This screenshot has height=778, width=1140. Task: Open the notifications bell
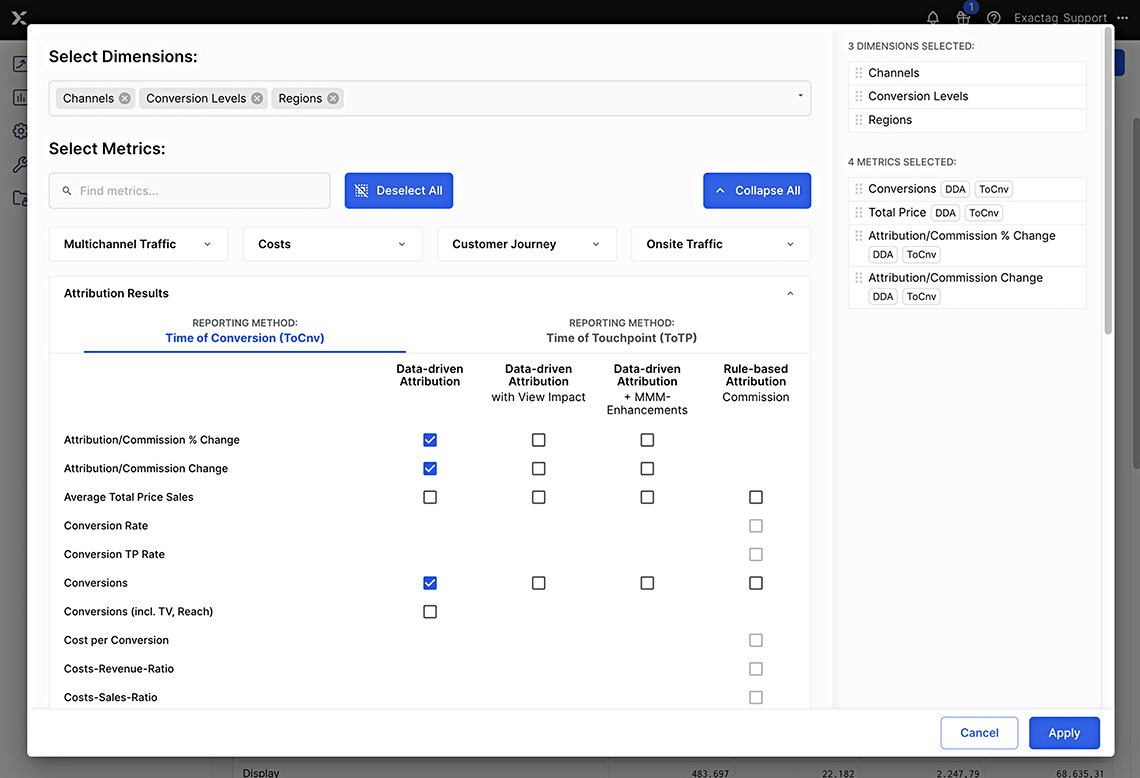click(931, 17)
